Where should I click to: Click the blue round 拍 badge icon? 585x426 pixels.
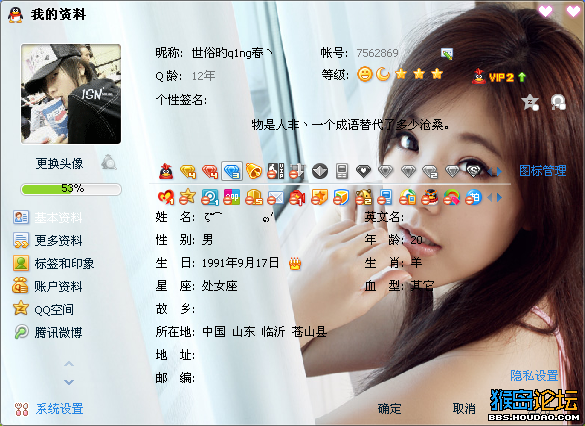pos(473,197)
